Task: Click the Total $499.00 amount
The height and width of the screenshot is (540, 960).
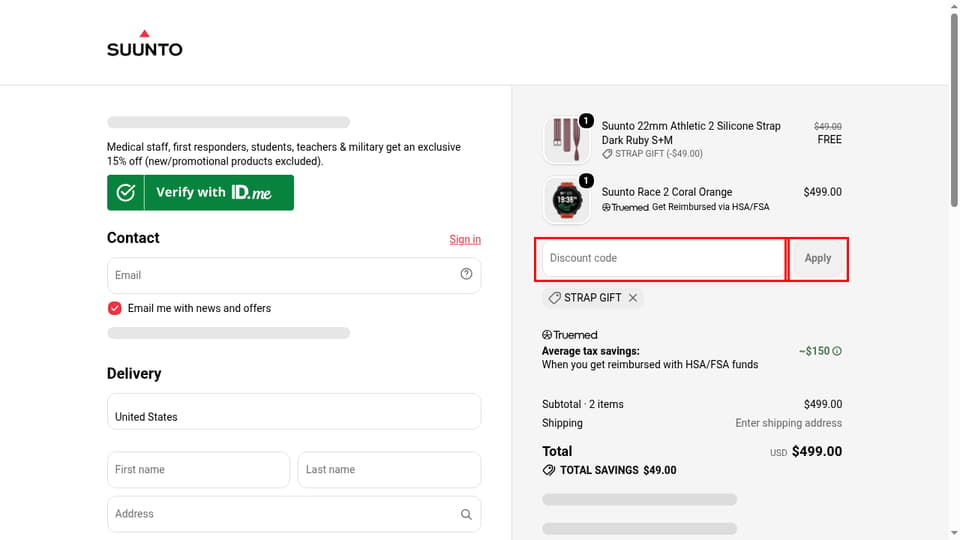Action: point(817,451)
